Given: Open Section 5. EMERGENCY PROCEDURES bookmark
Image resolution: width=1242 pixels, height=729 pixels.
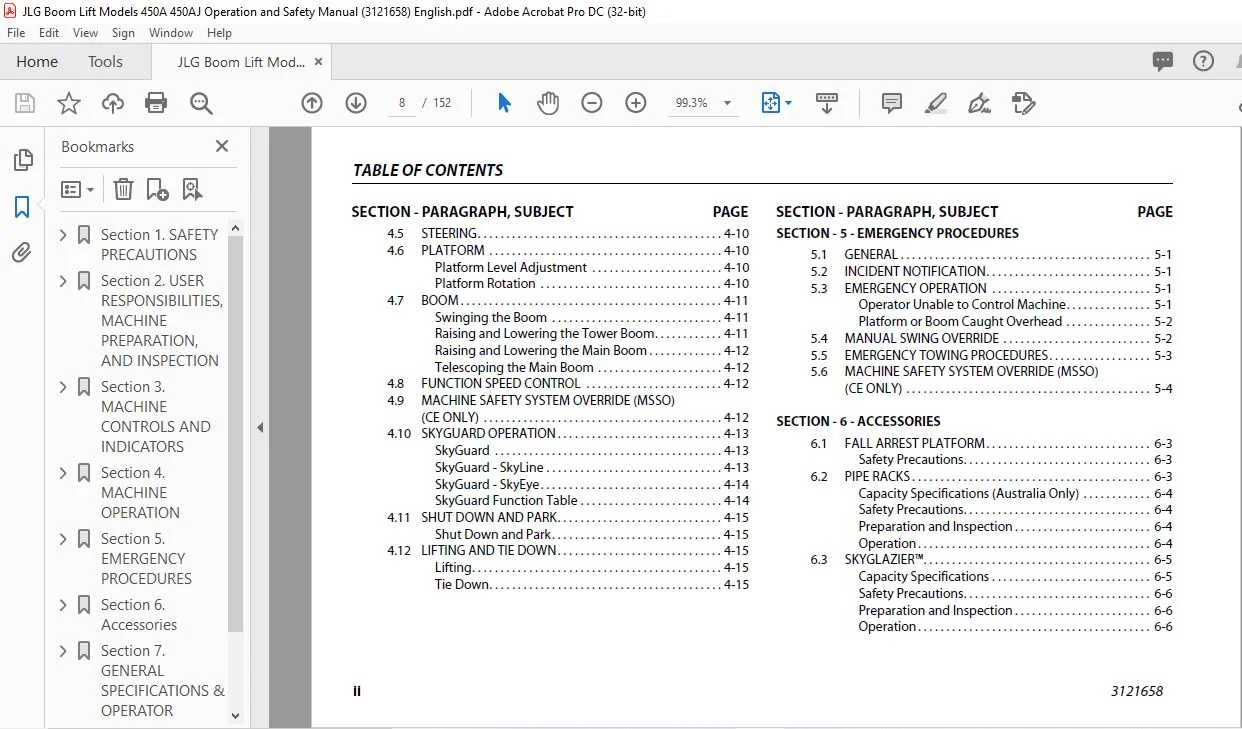Looking at the screenshot, I should pos(146,559).
